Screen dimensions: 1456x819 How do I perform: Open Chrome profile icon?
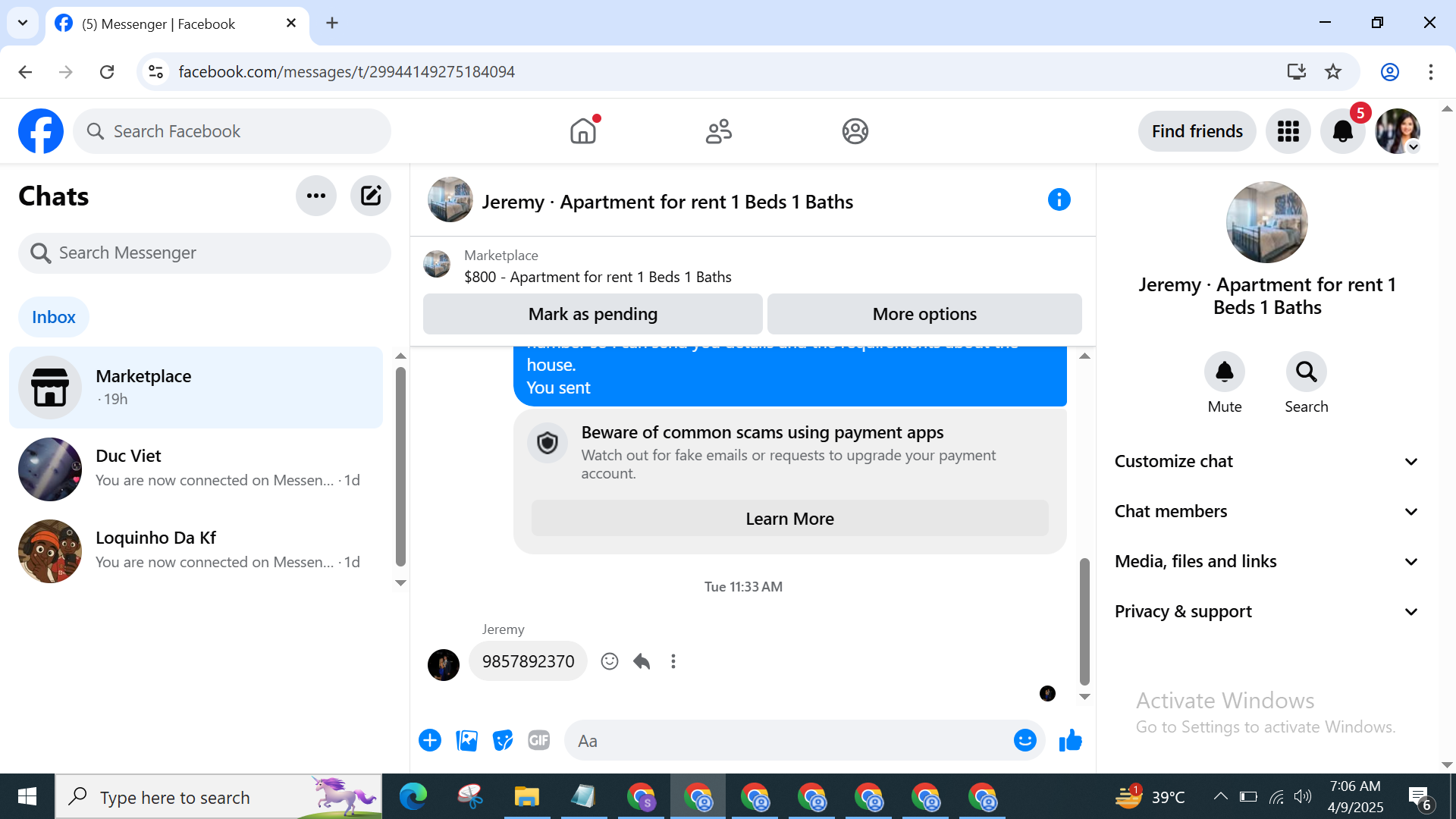(x=1390, y=71)
